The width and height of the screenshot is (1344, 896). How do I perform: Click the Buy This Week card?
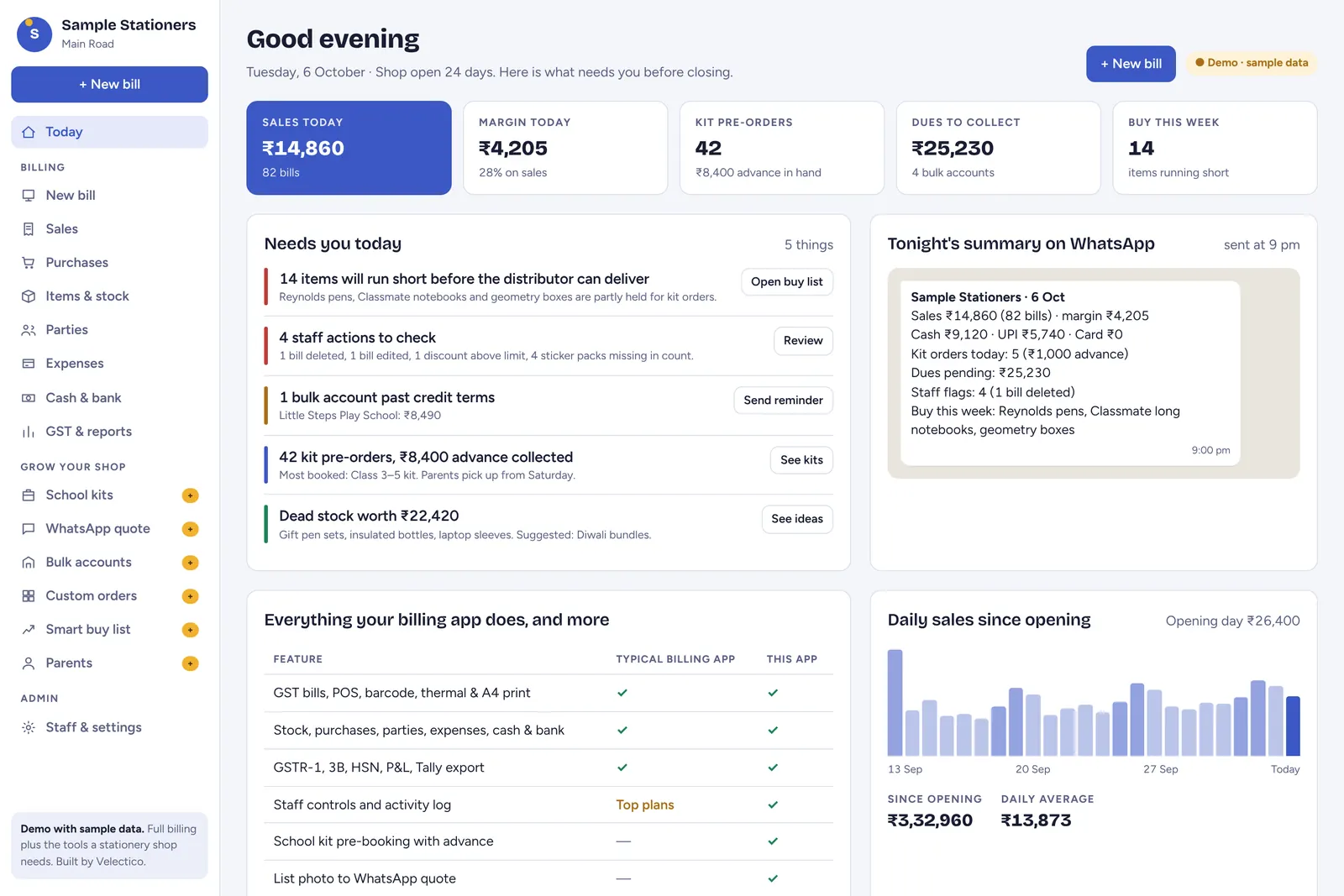click(x=1215, y=148)
